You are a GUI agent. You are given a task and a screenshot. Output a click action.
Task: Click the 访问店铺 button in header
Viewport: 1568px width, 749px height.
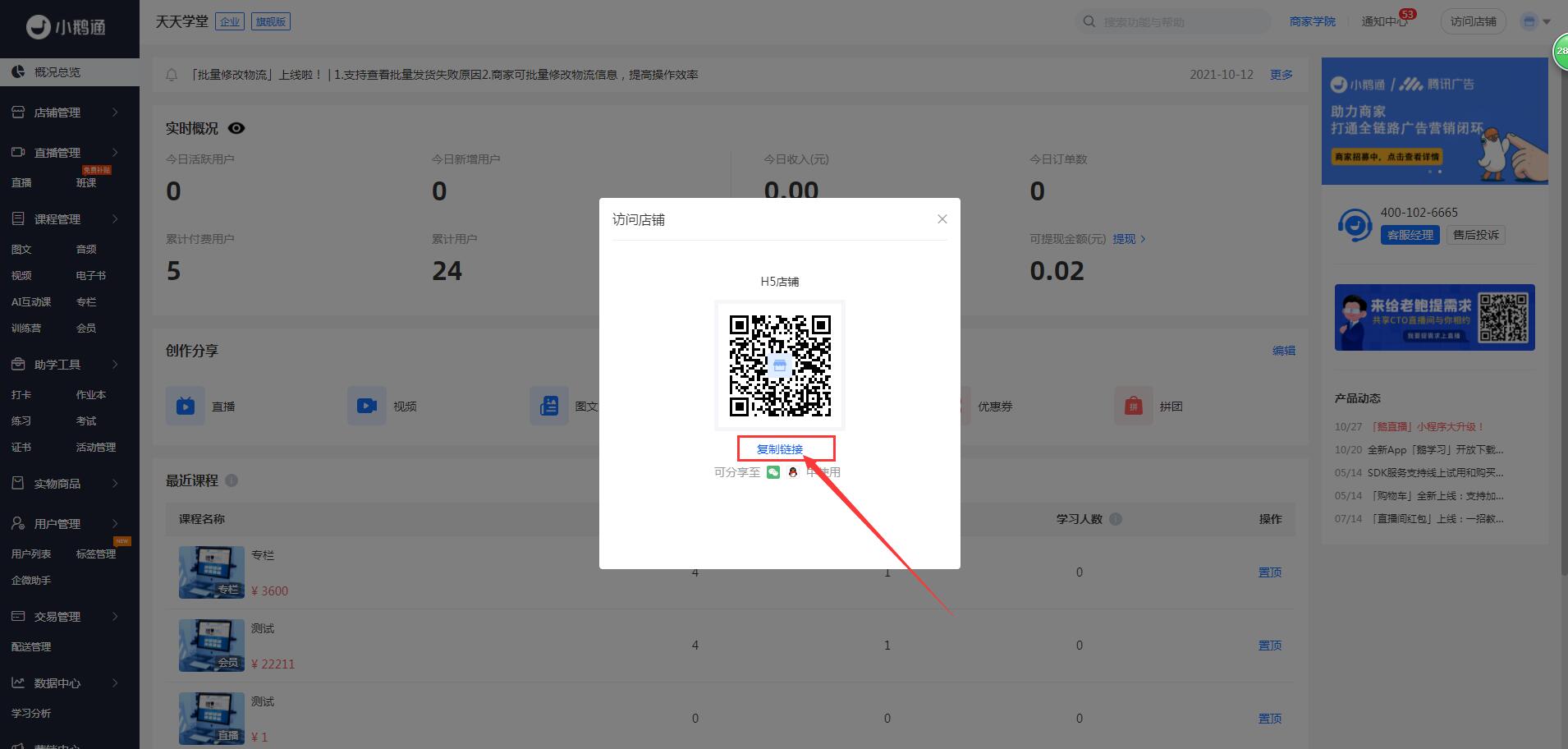click(1473, 22)
